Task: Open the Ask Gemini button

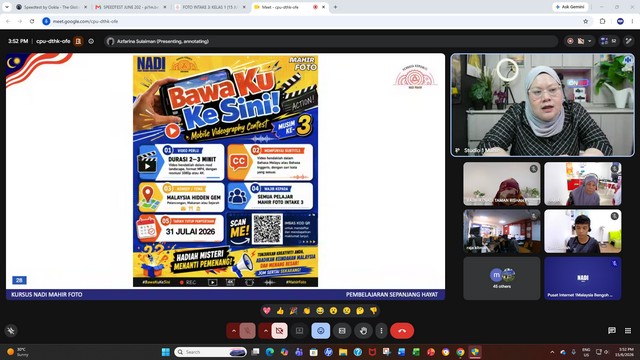Action: [x=571, y=7]
